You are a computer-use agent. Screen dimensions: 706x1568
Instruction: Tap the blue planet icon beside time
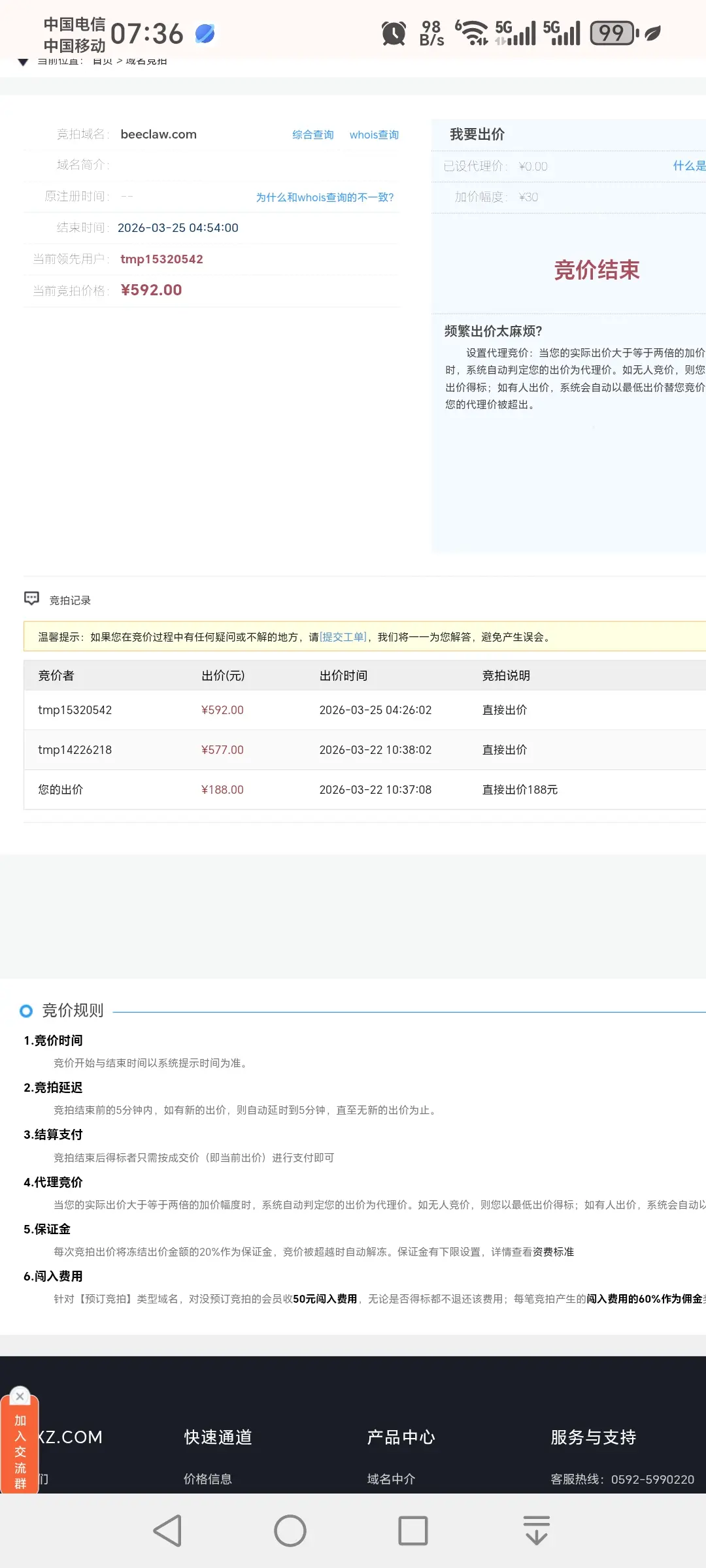coord(205,33)
